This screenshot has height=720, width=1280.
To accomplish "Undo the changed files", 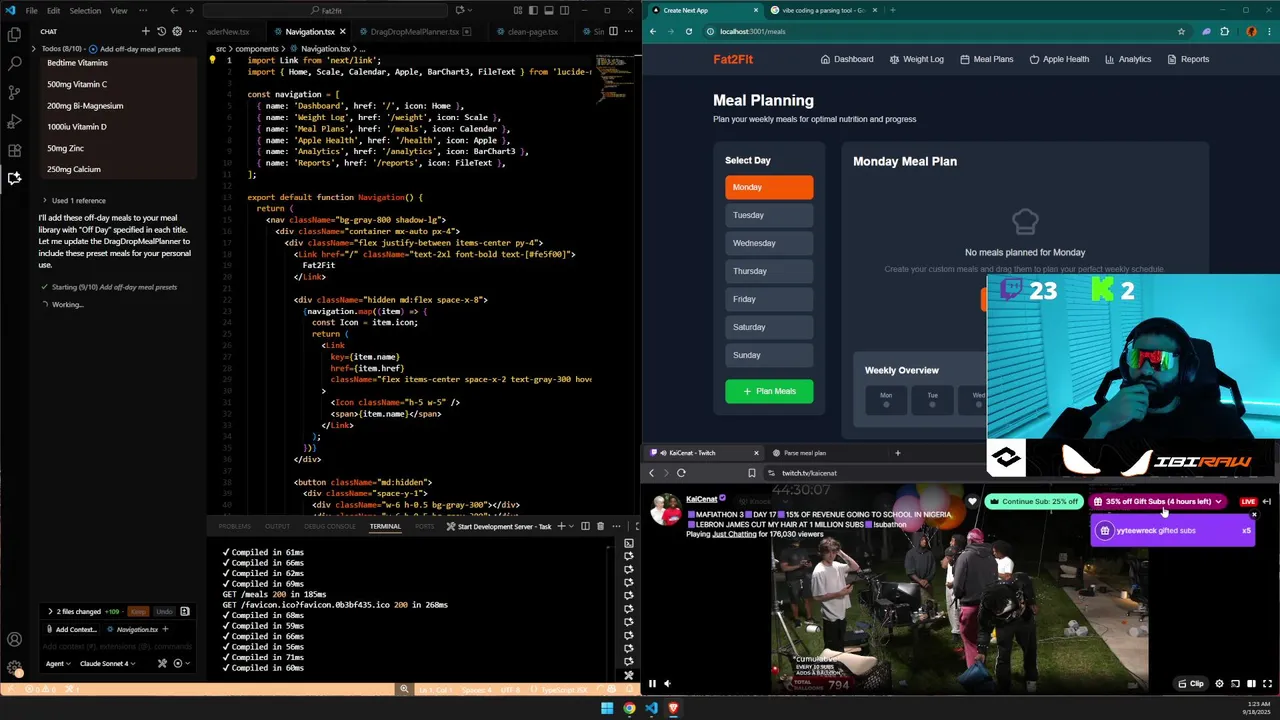I will click(163, 611).
